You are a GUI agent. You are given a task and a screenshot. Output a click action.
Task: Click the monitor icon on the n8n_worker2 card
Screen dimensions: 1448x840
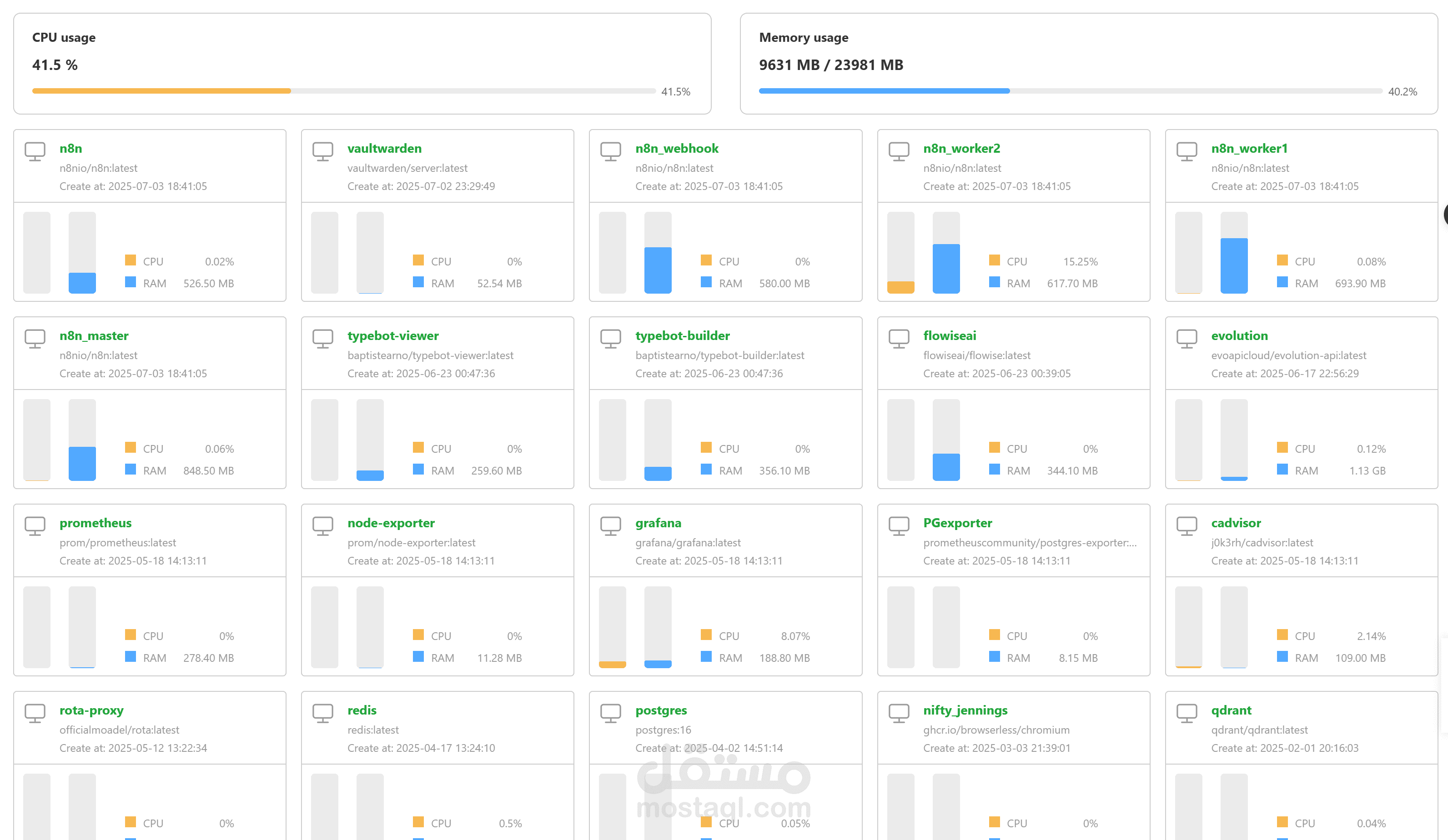point(899,151)
